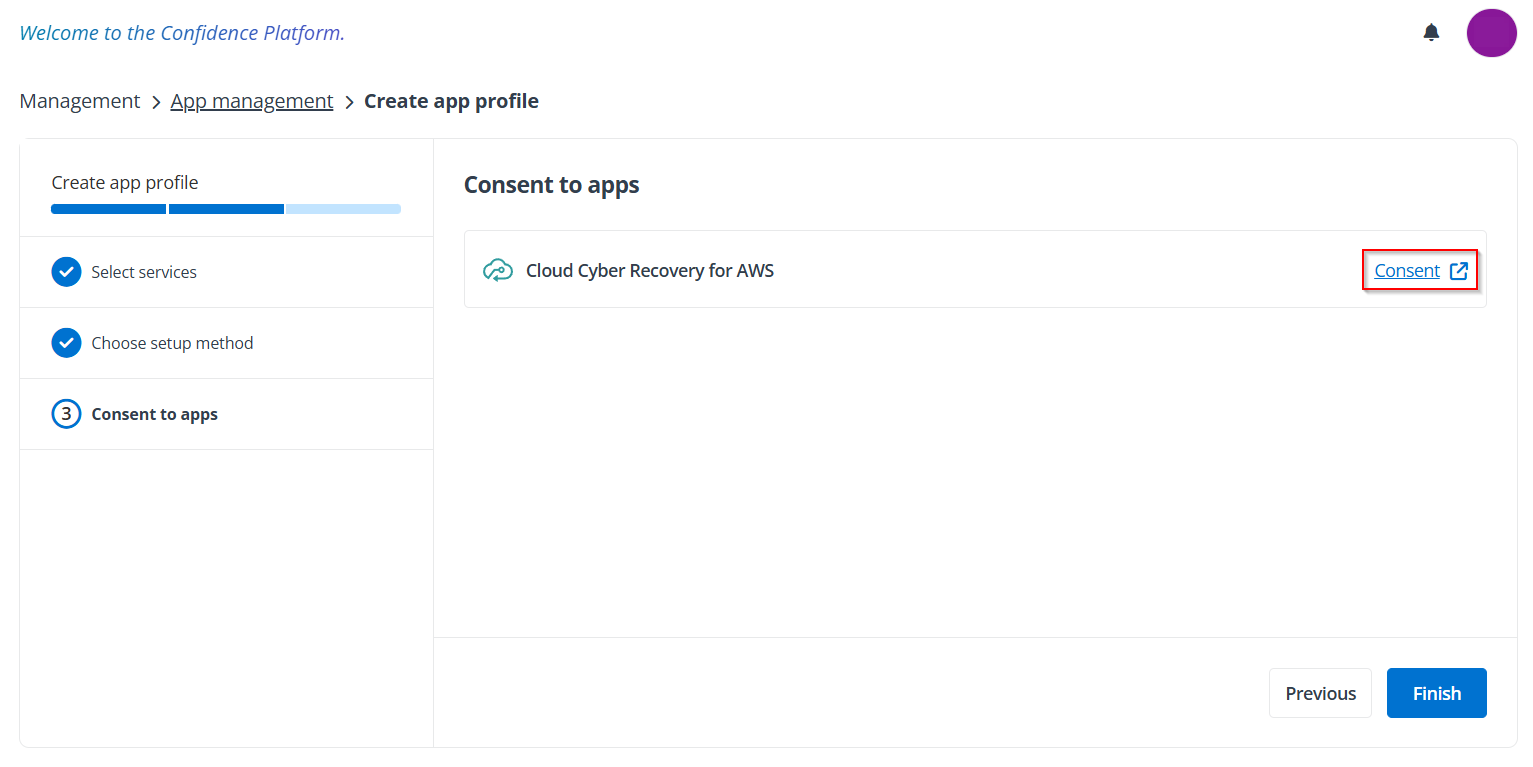Click the Management breadcrumb item
This screenshot has height=767, width=1533.
80,101
